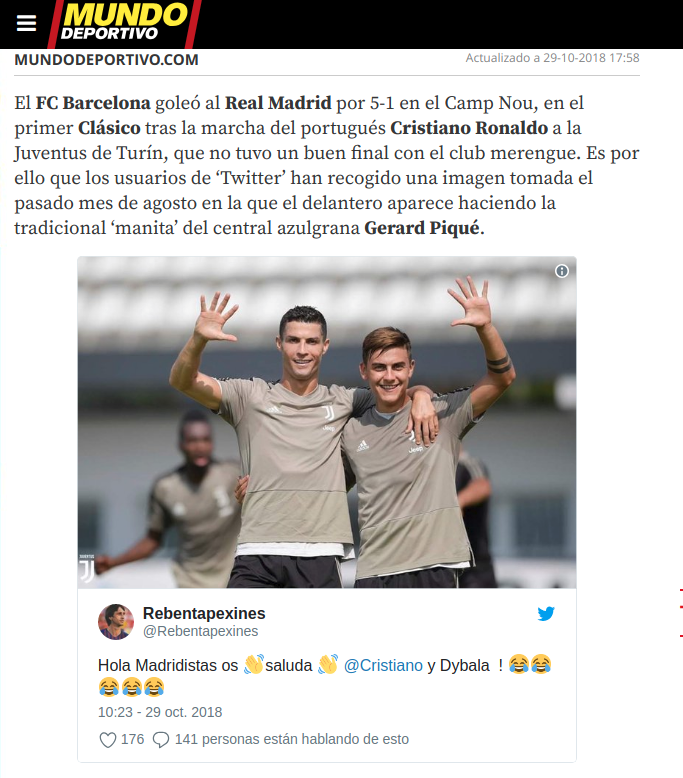
Task: Open the Cristiano Ronaldo link
Action: coord(469,128)
